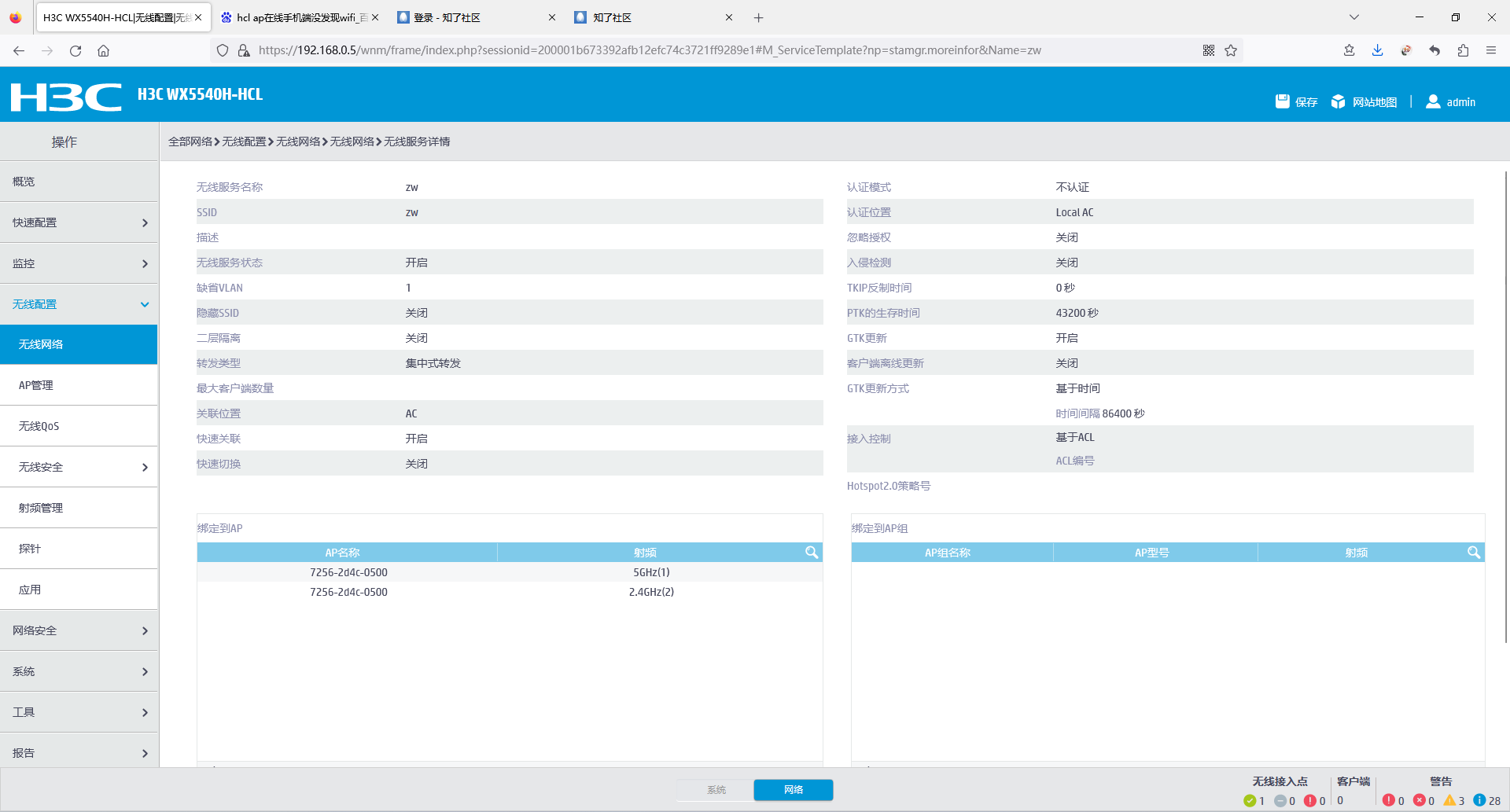1510x812 pixels.
Task: Open the browser downloads arrow icon
Action: coord(1378,50)
